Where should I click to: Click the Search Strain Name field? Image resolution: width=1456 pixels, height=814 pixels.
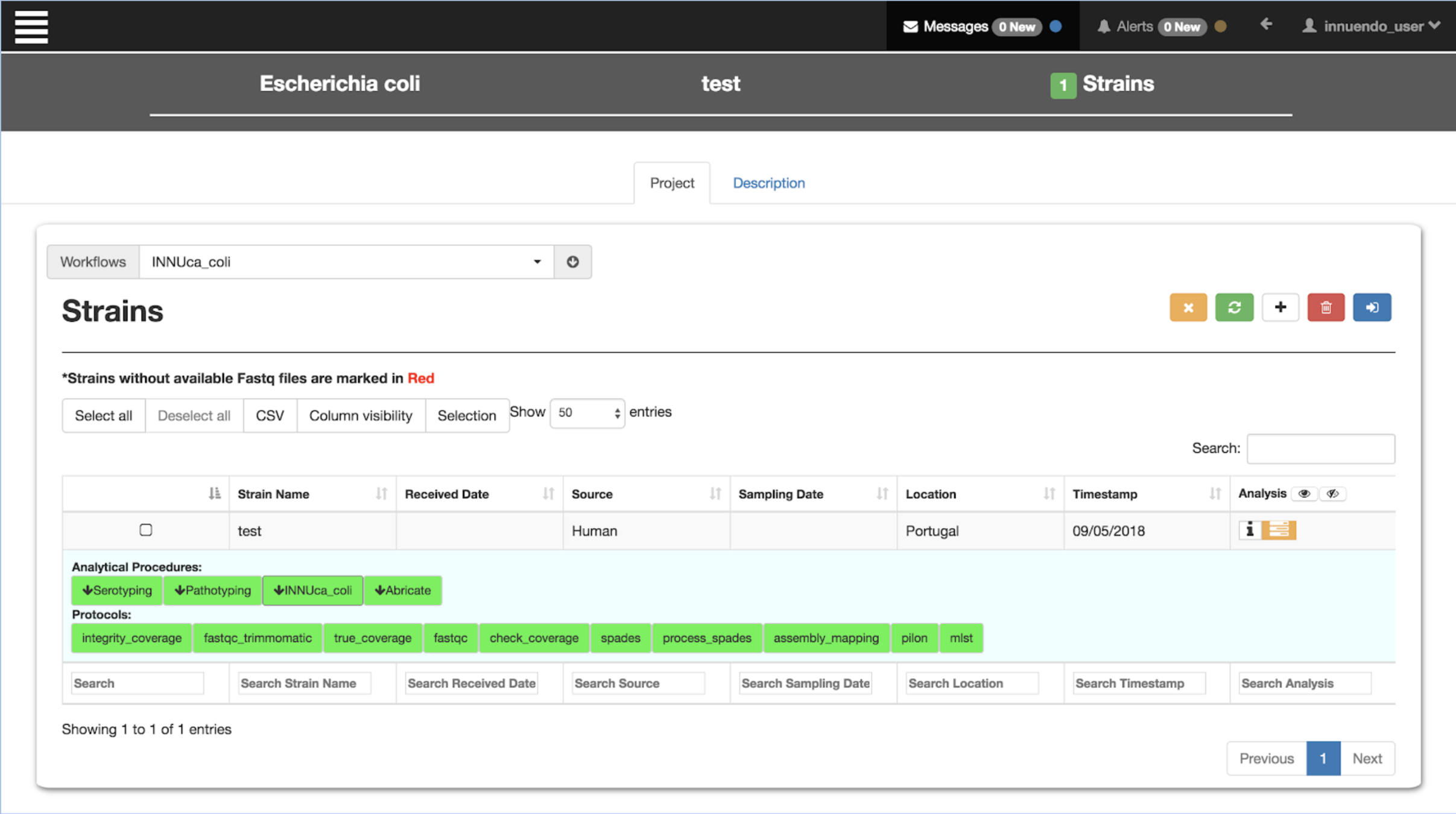[x=304, y=683]
